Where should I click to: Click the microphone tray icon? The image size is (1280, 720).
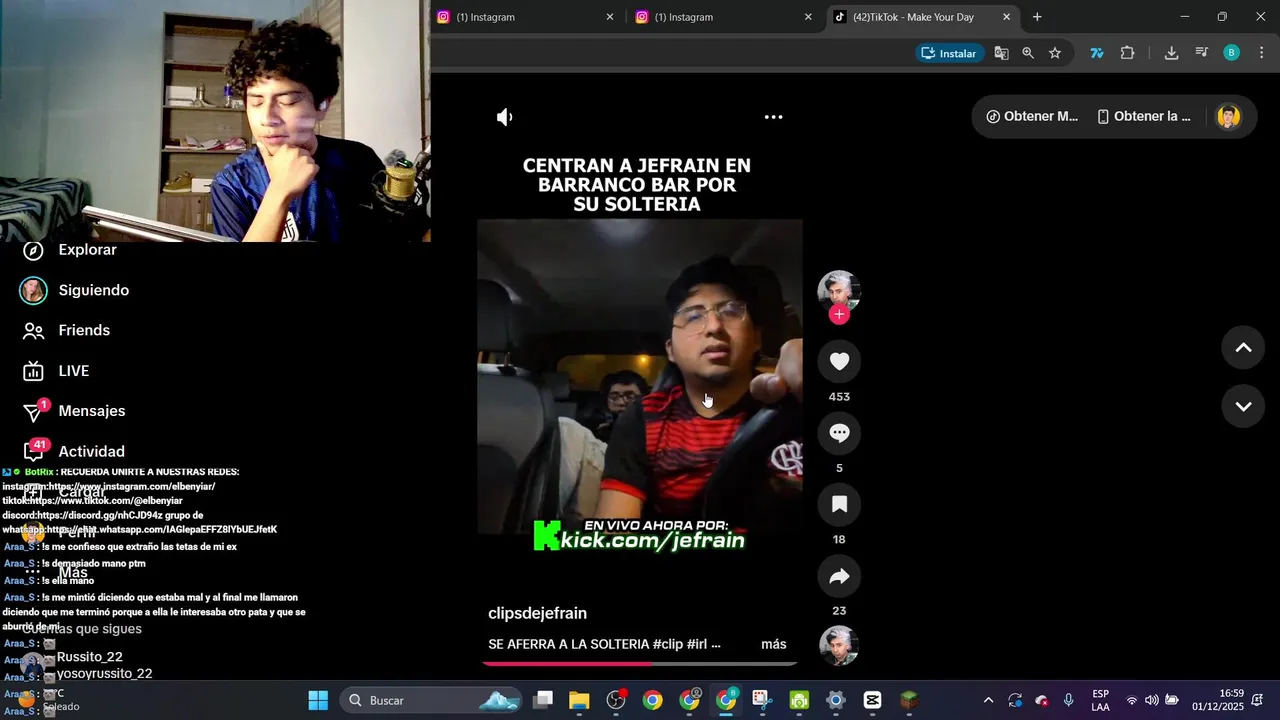click(1068, 700)
